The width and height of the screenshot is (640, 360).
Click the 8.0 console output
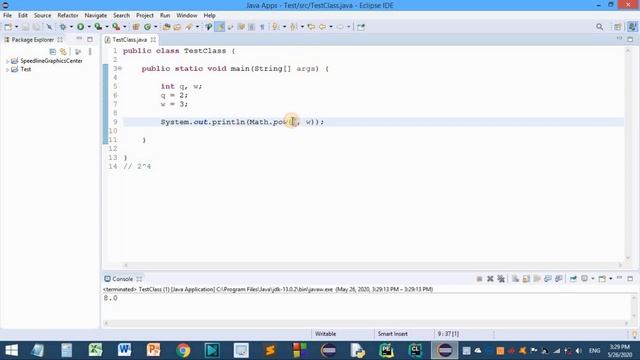110,298
